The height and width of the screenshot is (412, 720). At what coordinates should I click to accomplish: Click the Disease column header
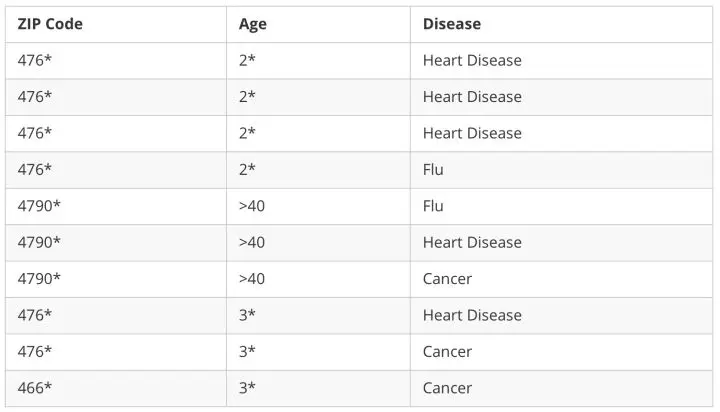click(452, 24)
